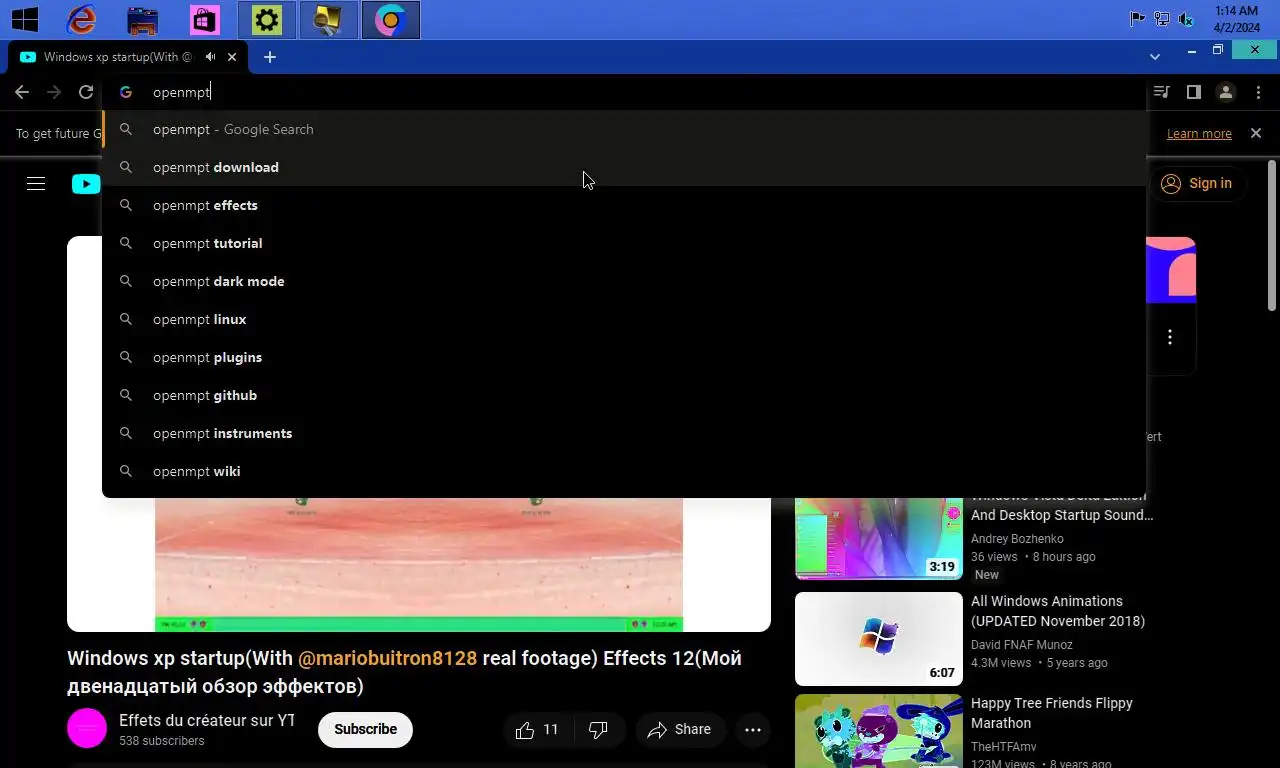Go to the YouTube home logo
Viewport: 1280px width, 768px height.
(x=86, y=183)
